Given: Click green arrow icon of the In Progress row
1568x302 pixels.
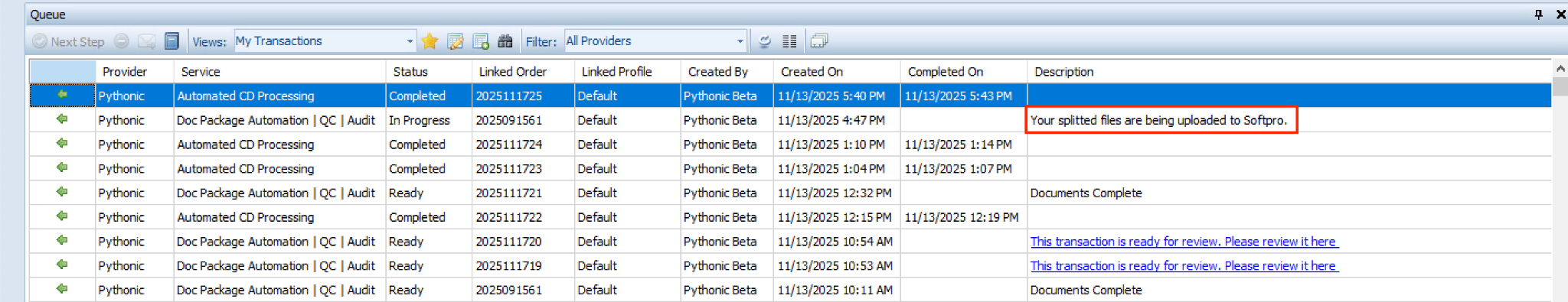Looking at the screenshot, I should [x=62, y=119].
